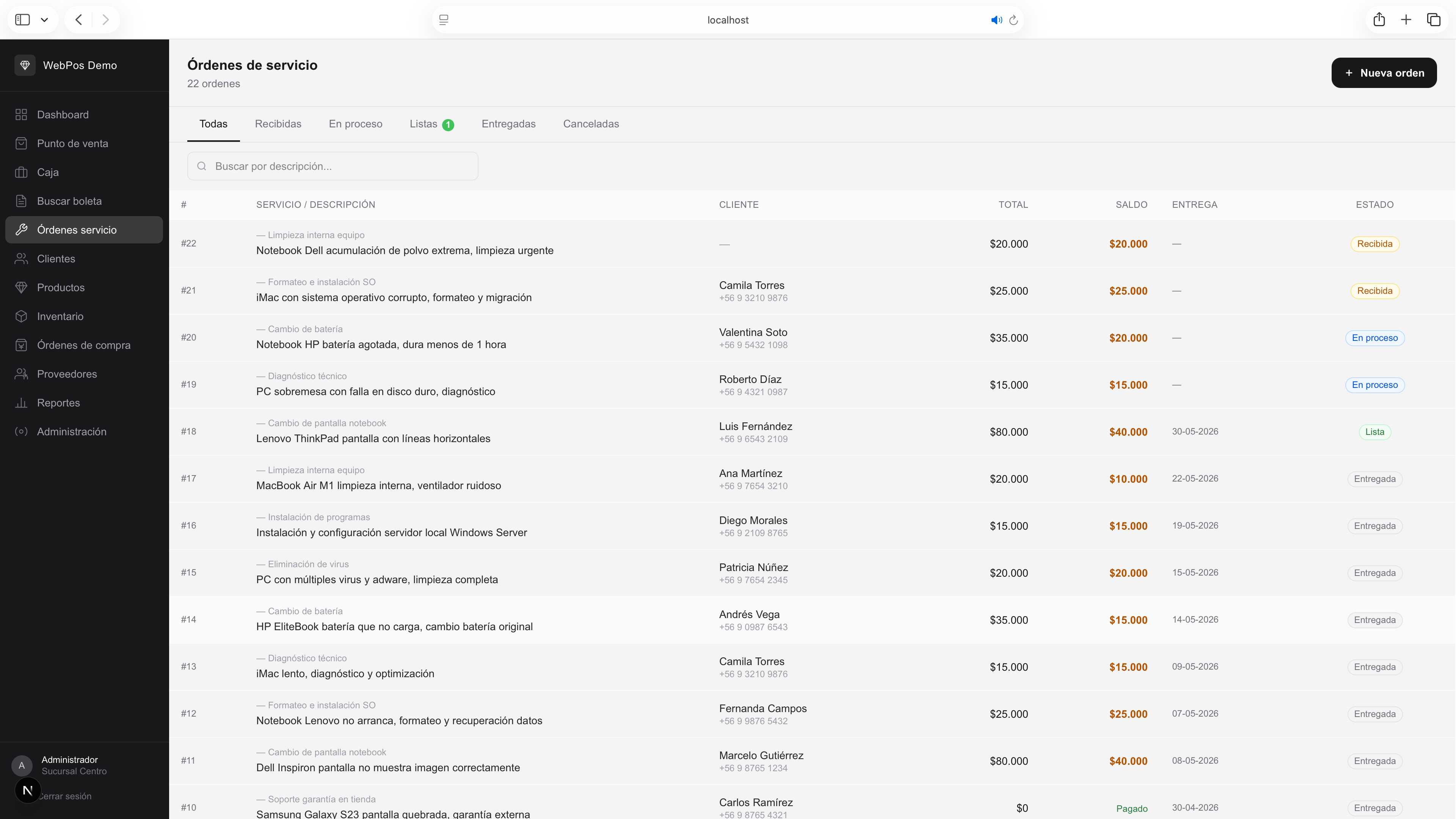The image size is (1456, 819).
Task: Open the Listas tab
Action: point(432,124)
